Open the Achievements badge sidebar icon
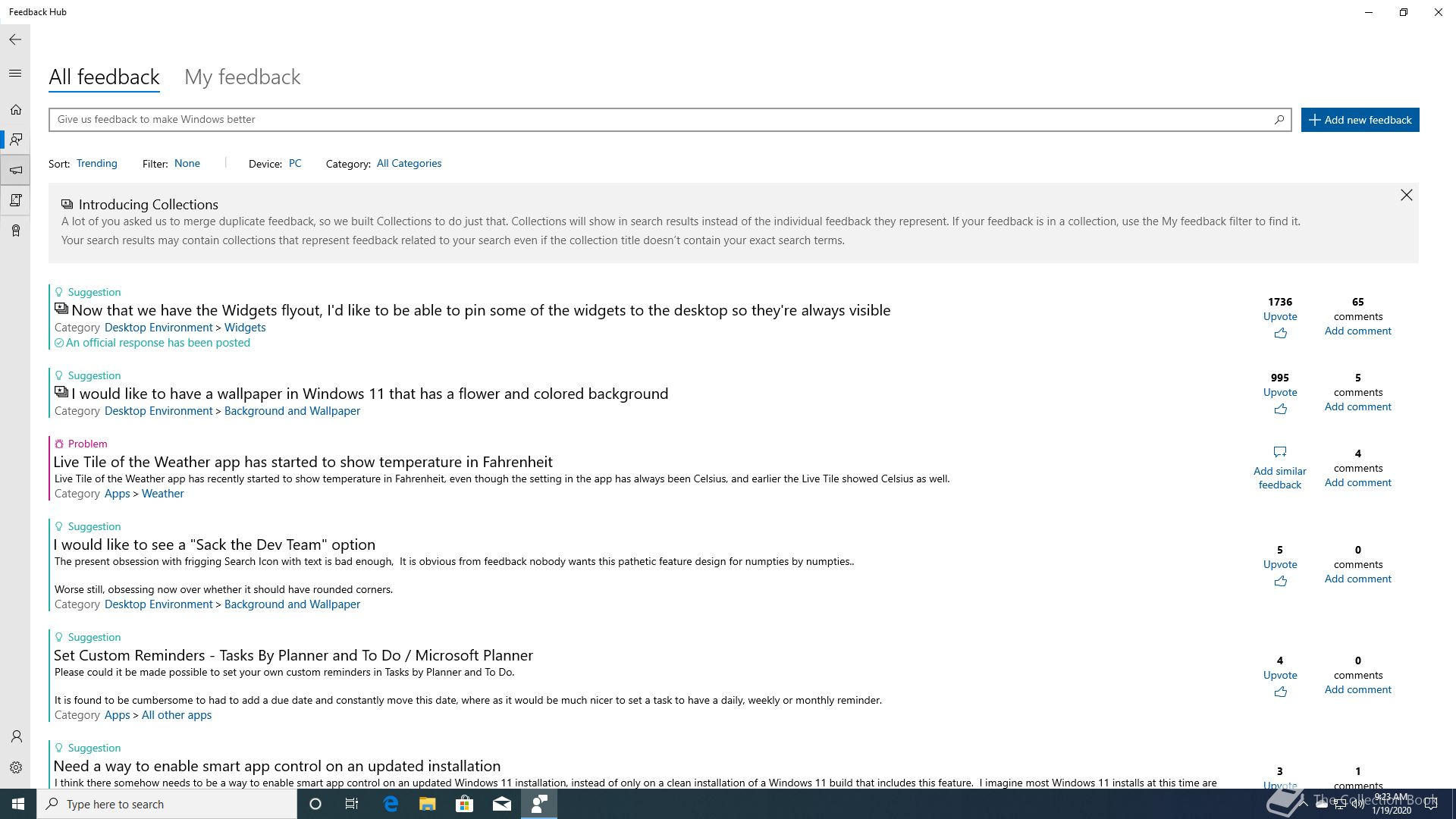The height and width of the screenshot is (819, 1456). coord(15,231)
